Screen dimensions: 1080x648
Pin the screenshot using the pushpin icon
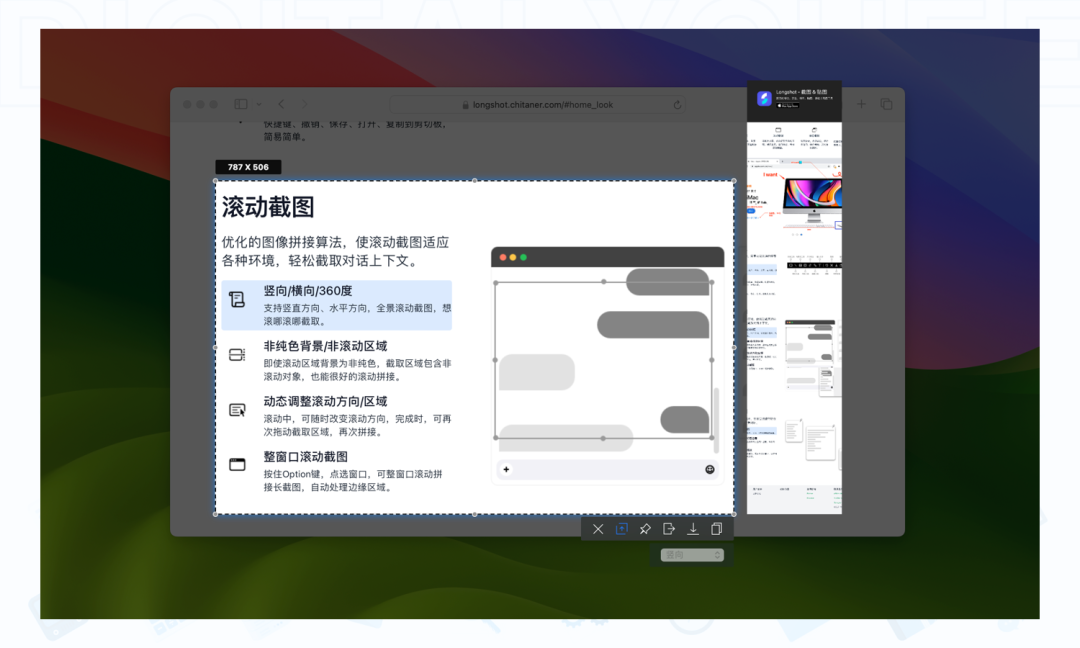645,529
